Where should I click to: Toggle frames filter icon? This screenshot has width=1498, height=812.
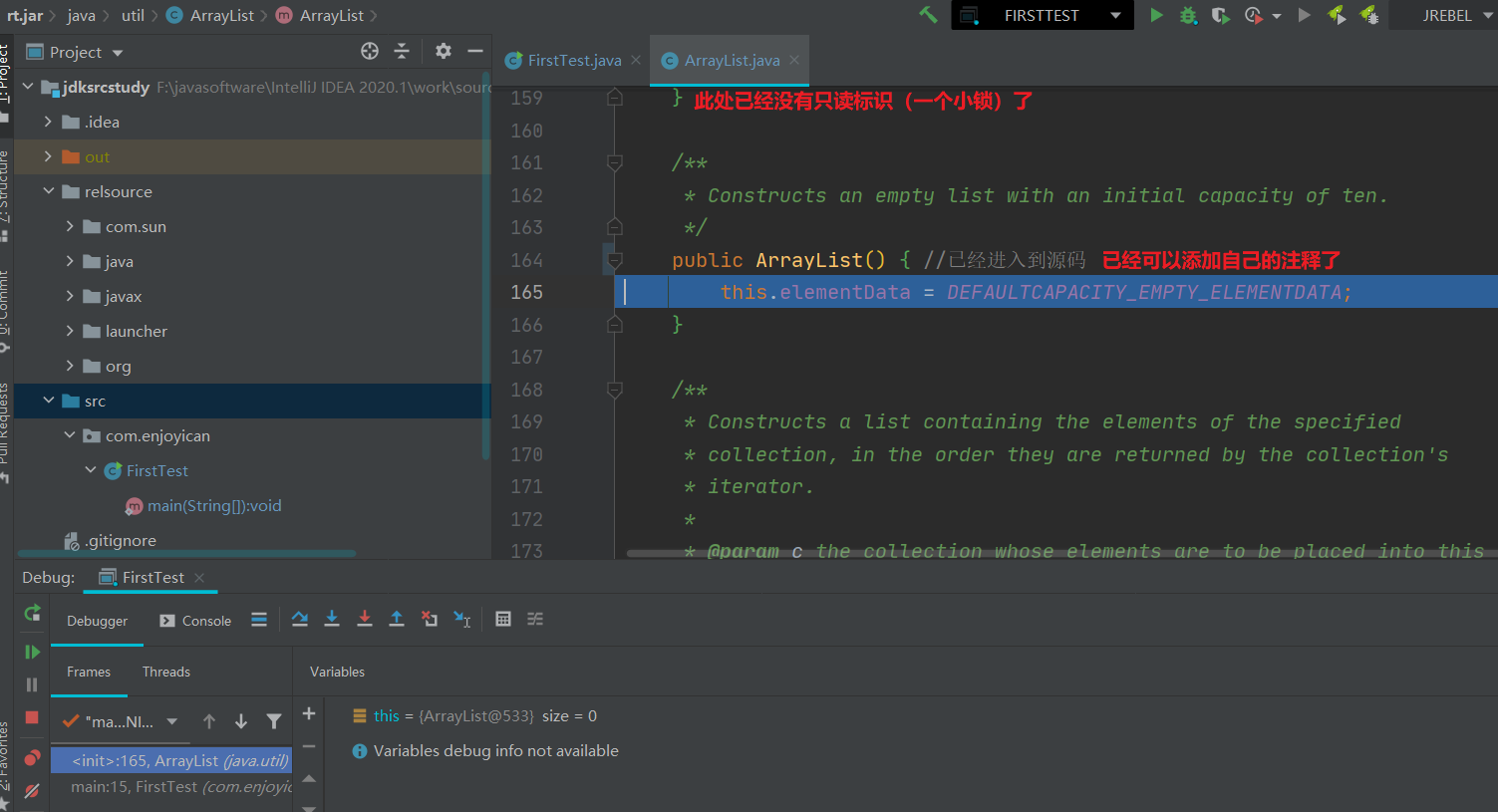(x=274, y=721)
